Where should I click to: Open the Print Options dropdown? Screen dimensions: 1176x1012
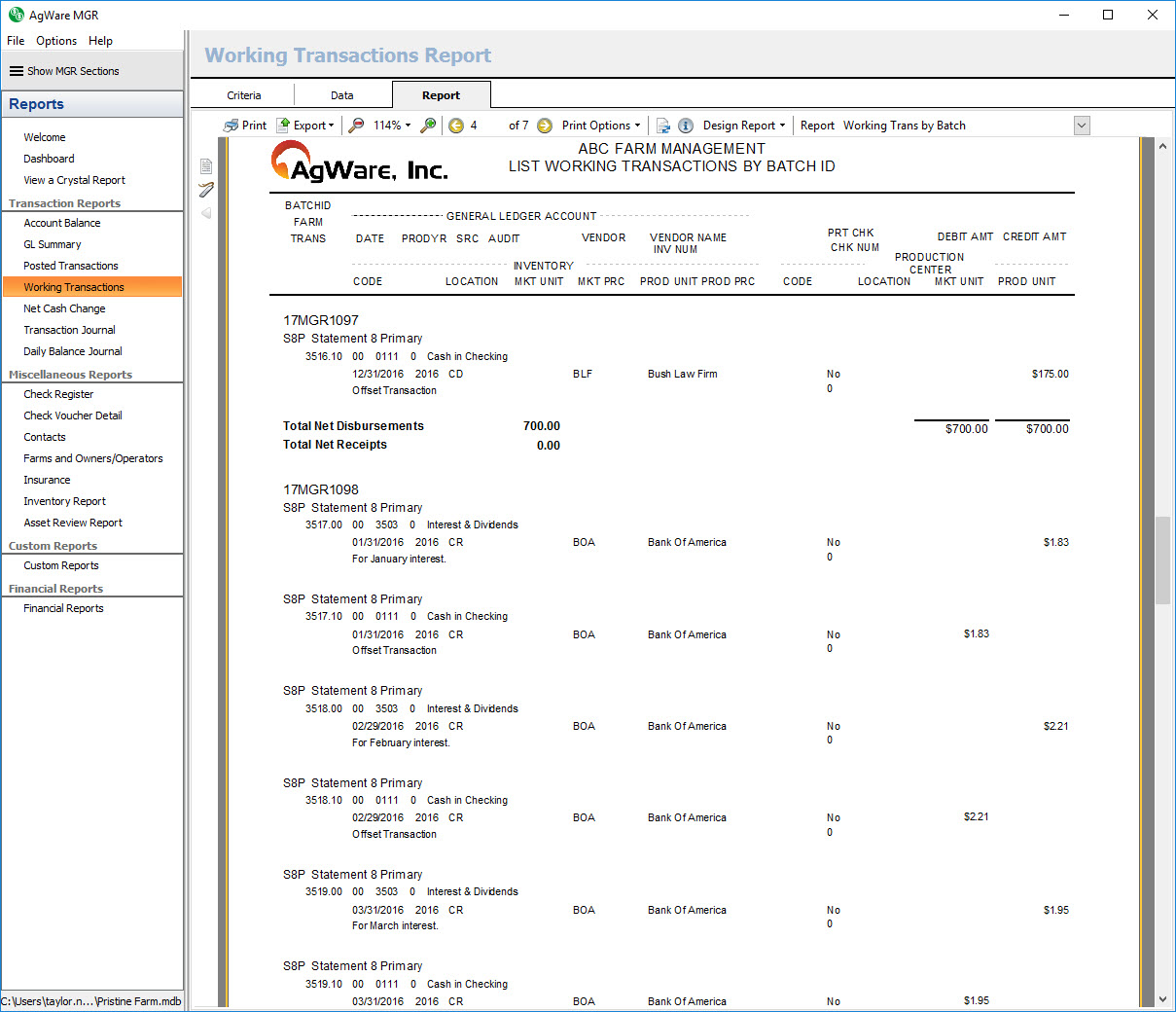pyautogui.click(x=601, y=126)
